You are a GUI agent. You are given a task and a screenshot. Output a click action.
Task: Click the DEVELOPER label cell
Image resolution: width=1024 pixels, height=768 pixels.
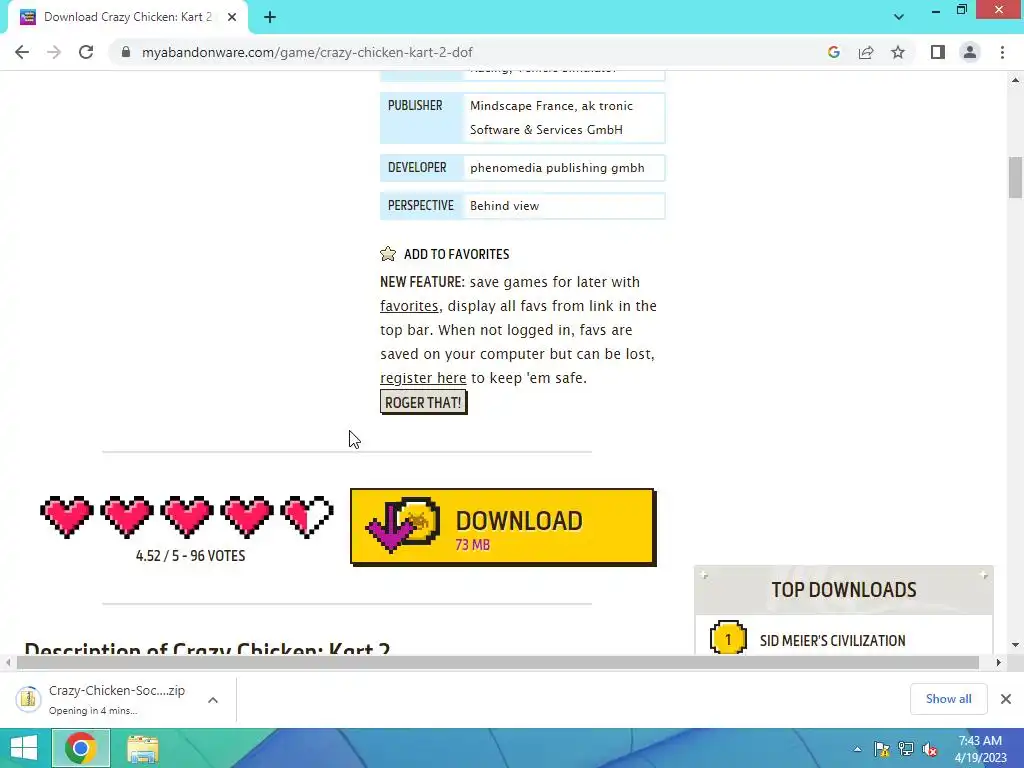[421, 168]
